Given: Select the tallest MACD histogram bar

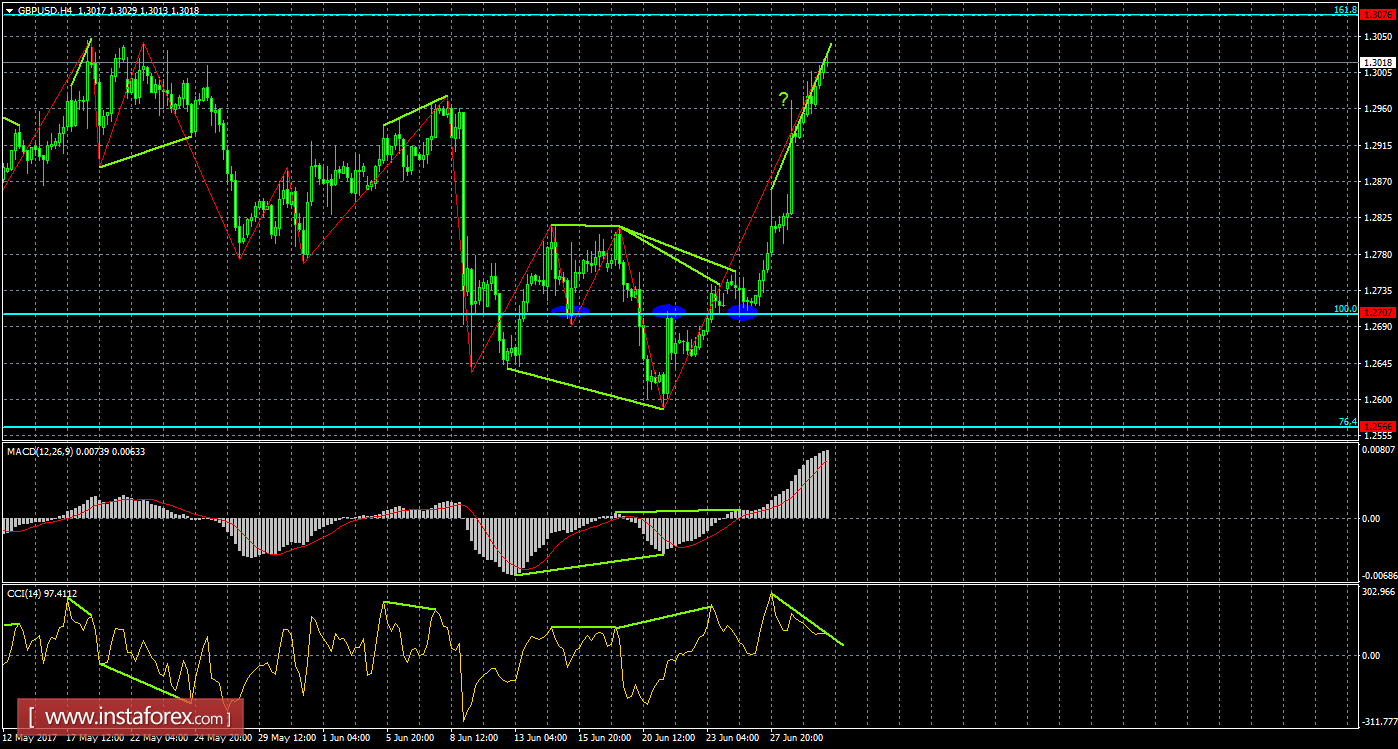Looking at the screenshot, I should [826, 480].
